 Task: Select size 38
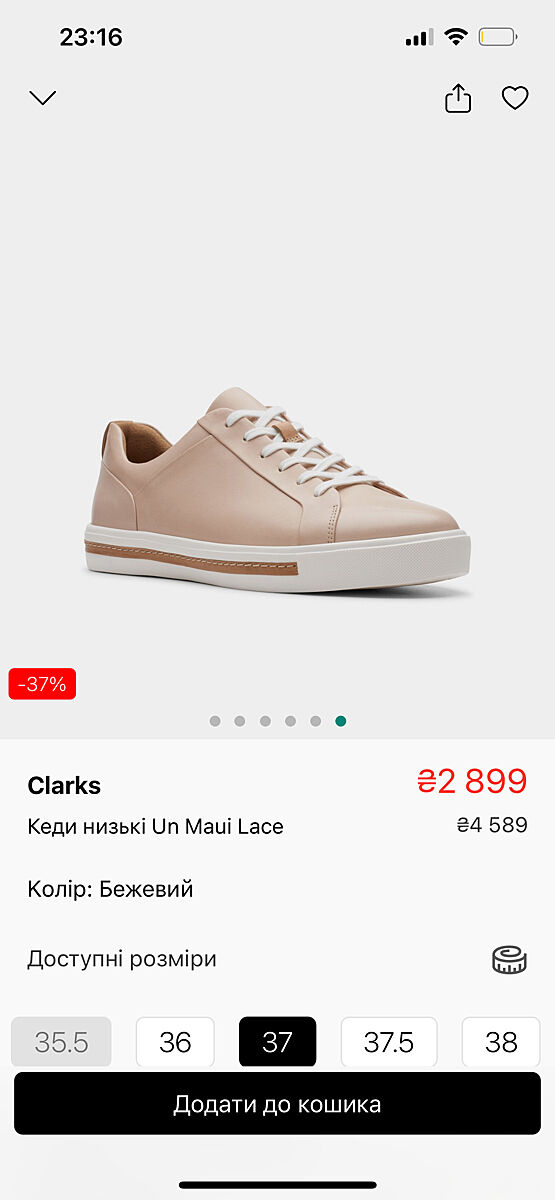pos(501,1042)
